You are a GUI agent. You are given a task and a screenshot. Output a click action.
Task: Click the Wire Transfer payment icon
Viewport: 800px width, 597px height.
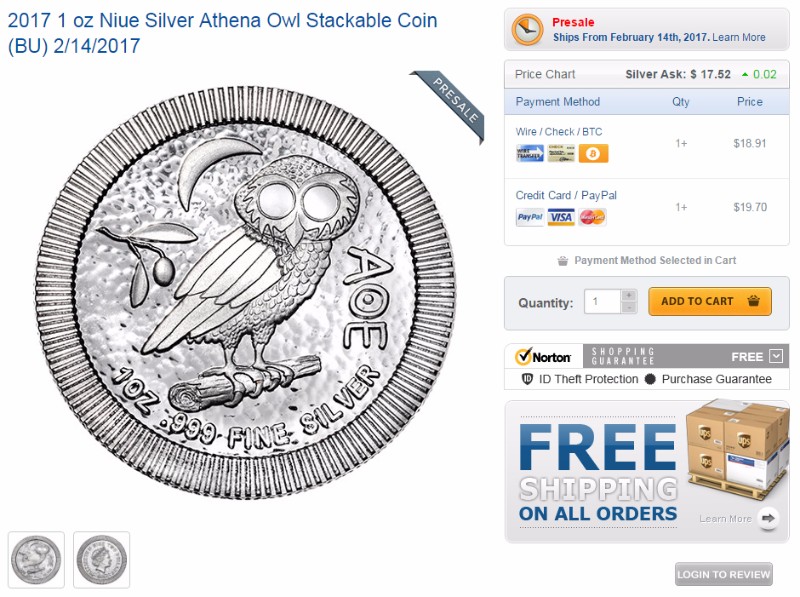[x=529, y=153]
